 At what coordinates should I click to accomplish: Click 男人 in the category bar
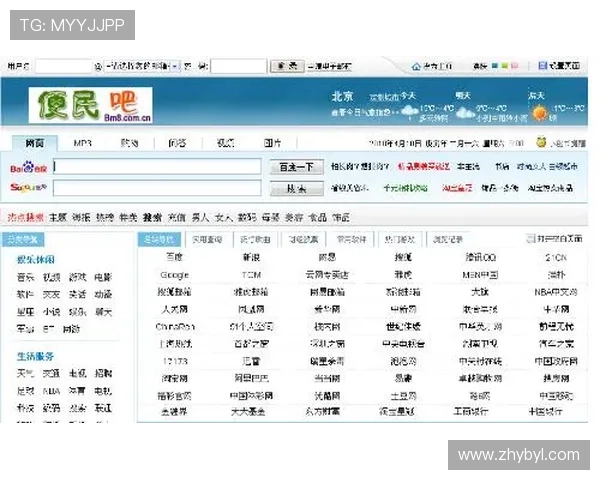click(x=200, y=218)
